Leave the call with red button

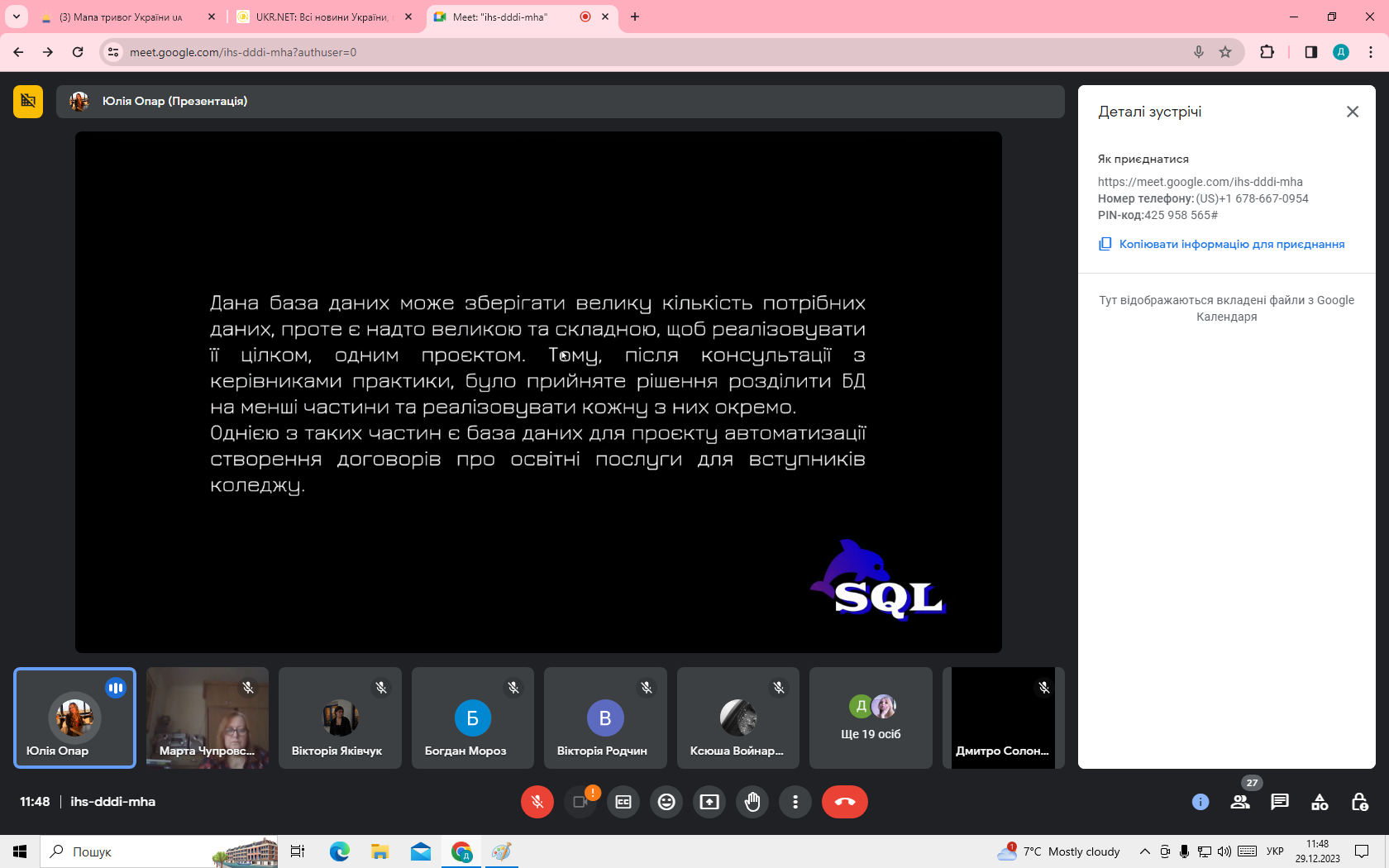(844, 802)
